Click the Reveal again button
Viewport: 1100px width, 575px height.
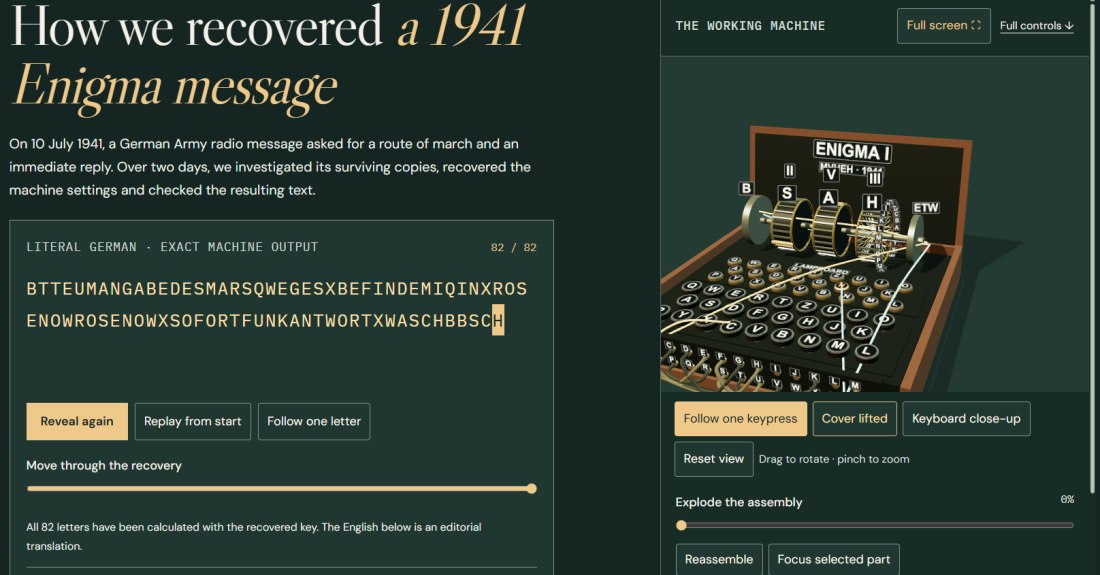(77, 421)
